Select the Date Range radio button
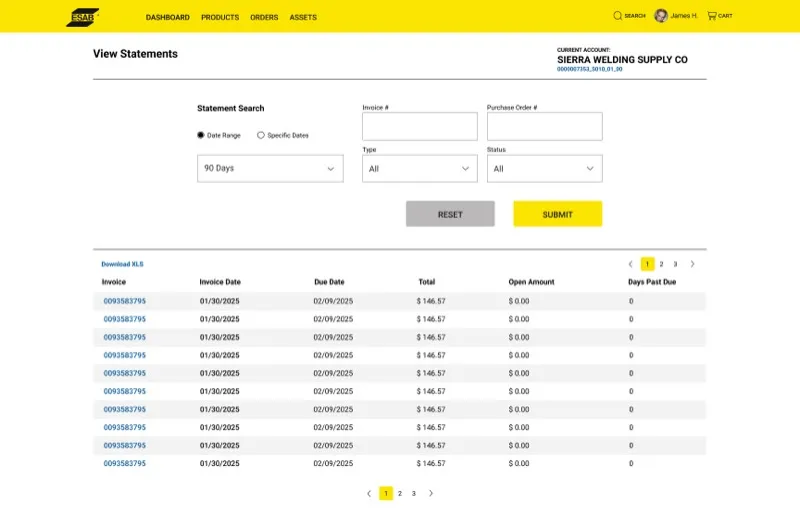 click(x=200, y=135)
